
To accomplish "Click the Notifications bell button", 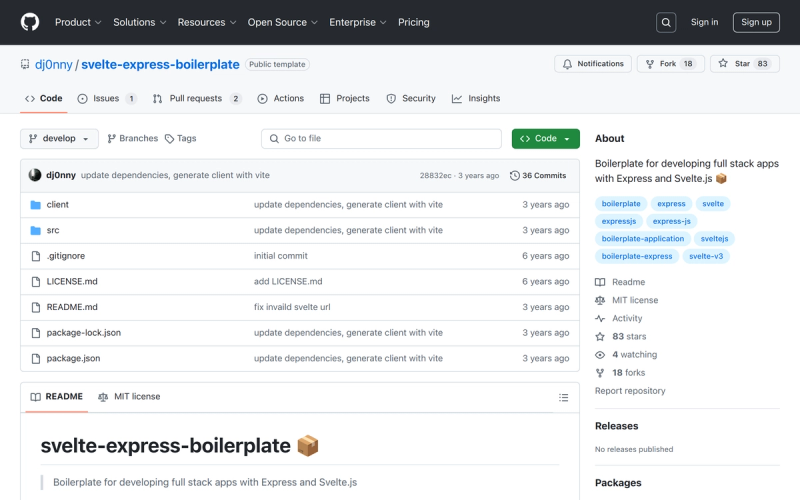I will pos(593,64).
